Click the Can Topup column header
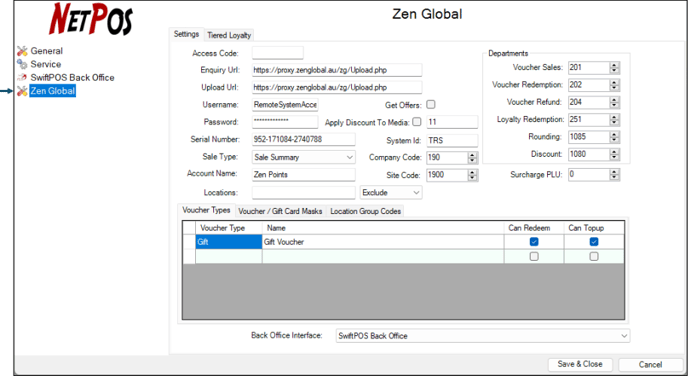This screenshot has height=376, width=688. click(594, 228)
